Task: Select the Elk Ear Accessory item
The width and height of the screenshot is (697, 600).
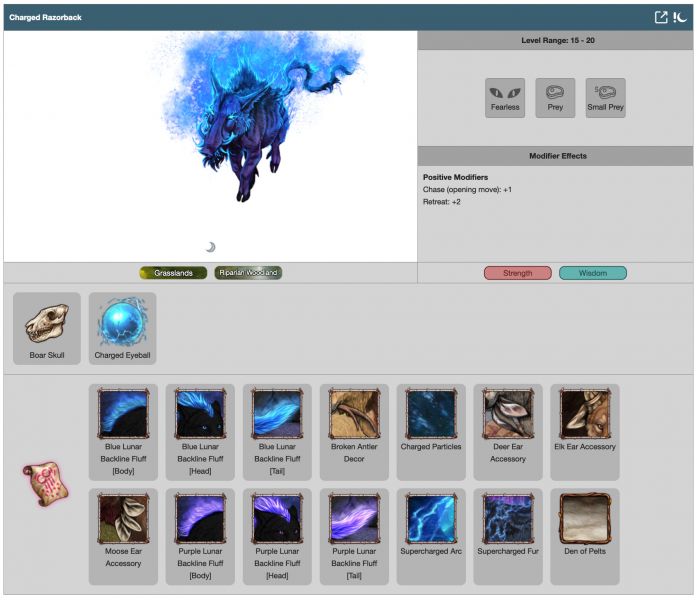Action: click(584, 431)
